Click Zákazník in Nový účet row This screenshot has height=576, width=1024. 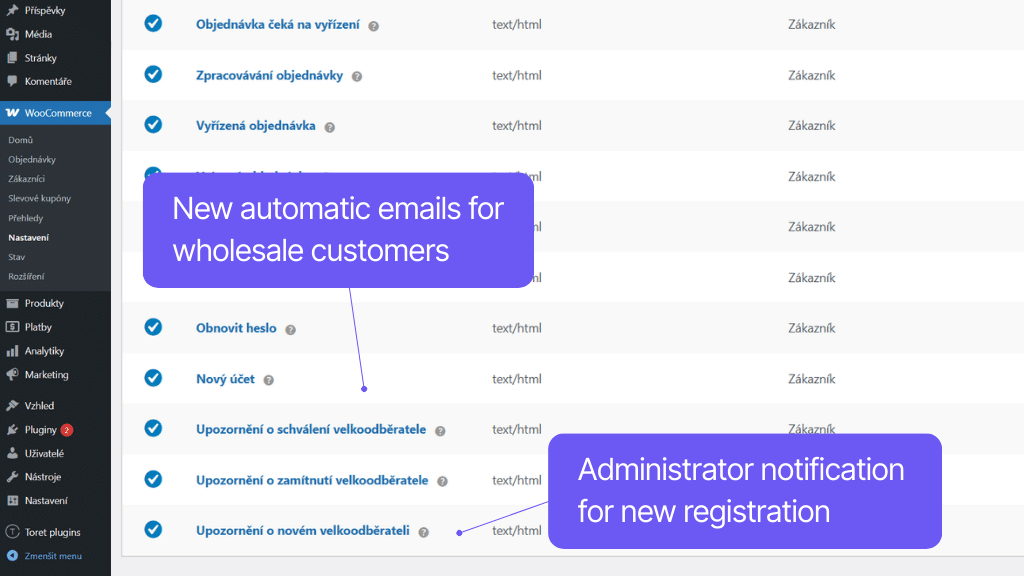tap(812, 379)
